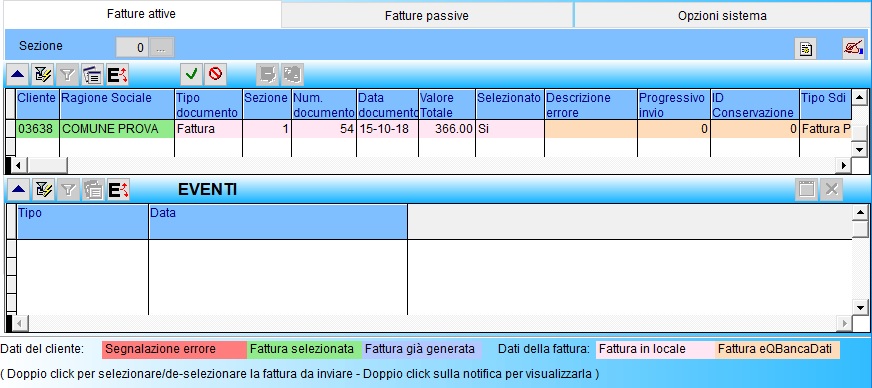
Task: Click blue up-arrow icon in EVENTI toolbar
Action: tap(18, 190)
